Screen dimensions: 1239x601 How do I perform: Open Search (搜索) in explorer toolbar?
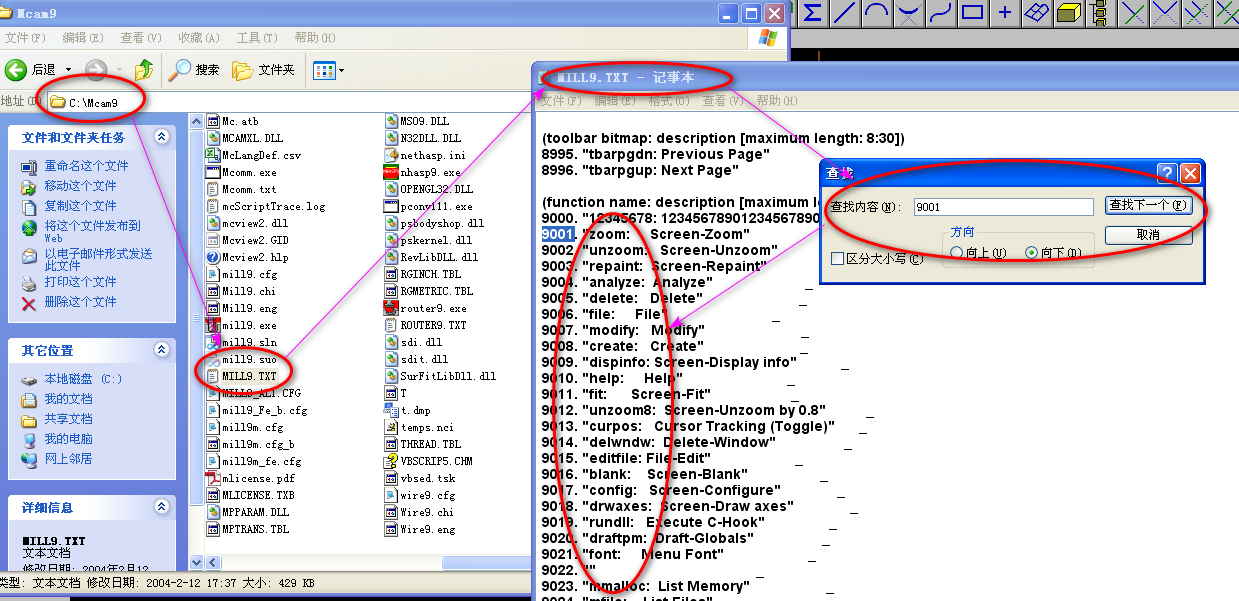[x=194, y=69]
